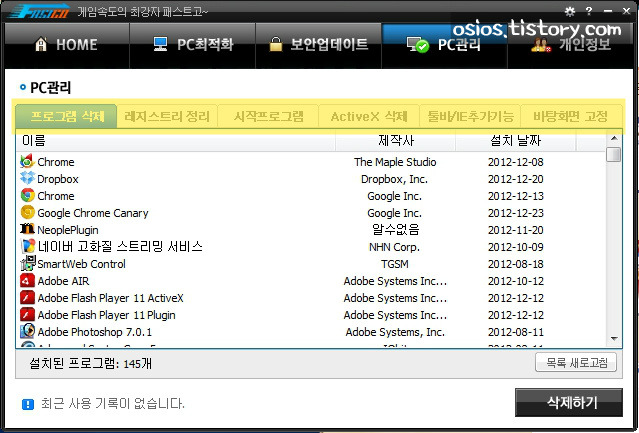
Task: Click the 알수없음 publisher cell
Action: pos(395,230)
